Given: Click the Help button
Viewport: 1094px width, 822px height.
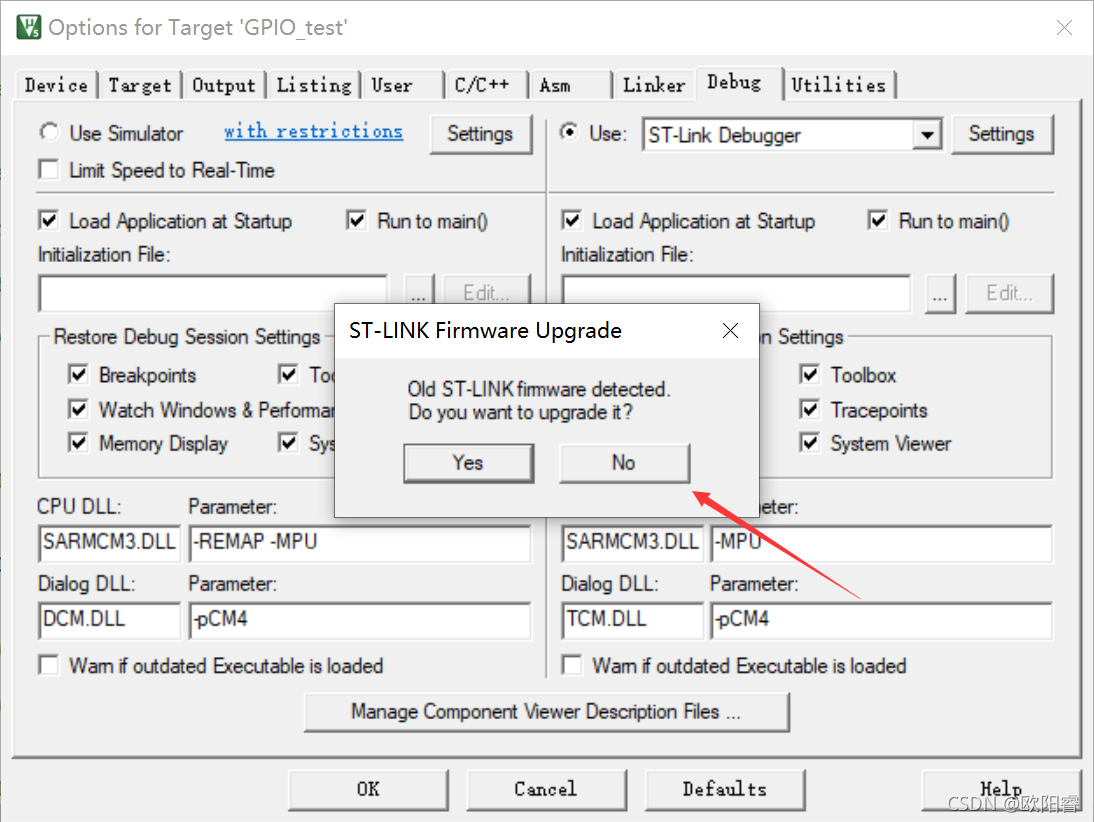Looking at the screenshot, I should pyautogui.click(x=1001, y=790).
